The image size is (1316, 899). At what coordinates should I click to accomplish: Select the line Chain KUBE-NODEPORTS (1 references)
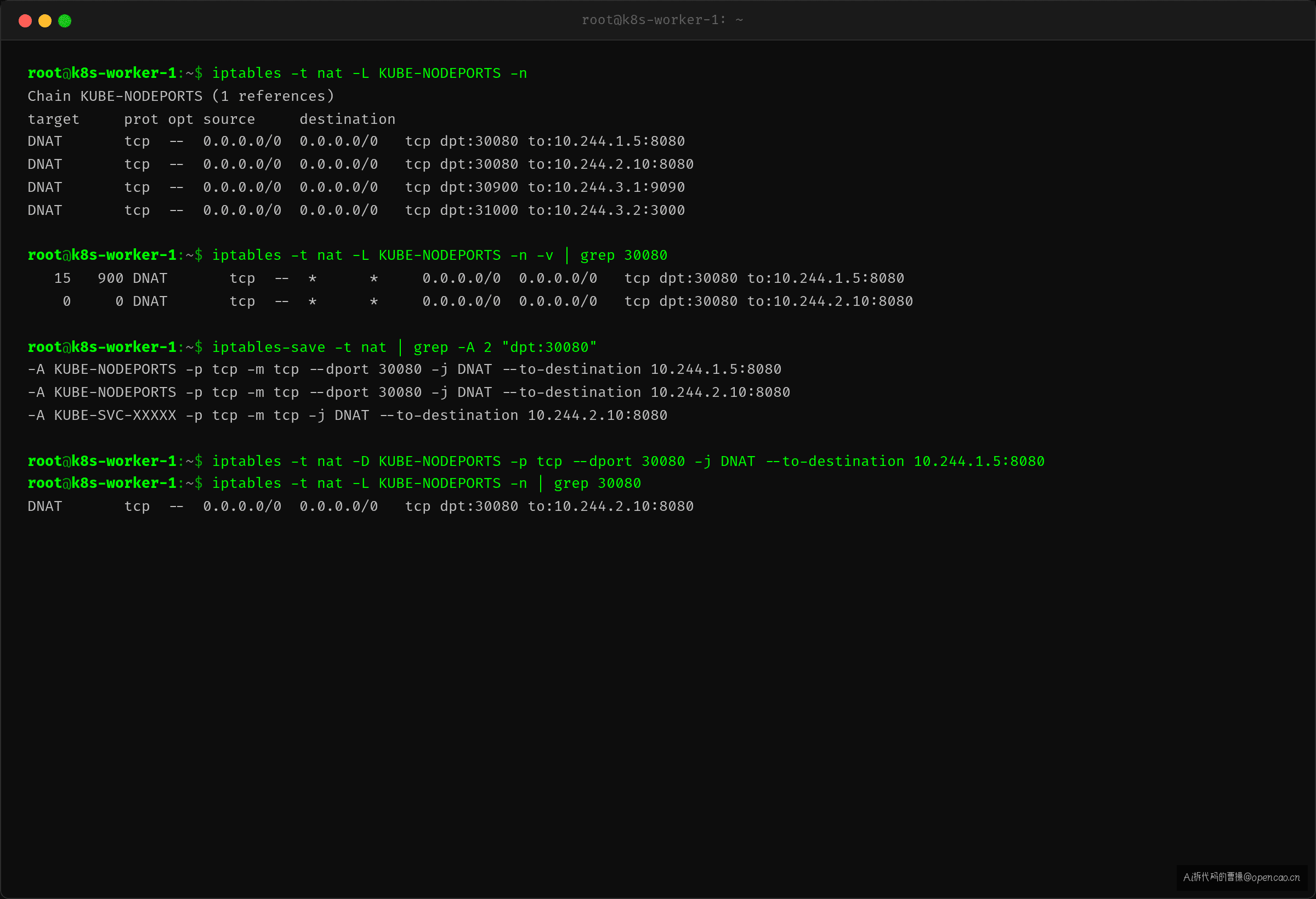pyautogui.click(x=180, y=96)
